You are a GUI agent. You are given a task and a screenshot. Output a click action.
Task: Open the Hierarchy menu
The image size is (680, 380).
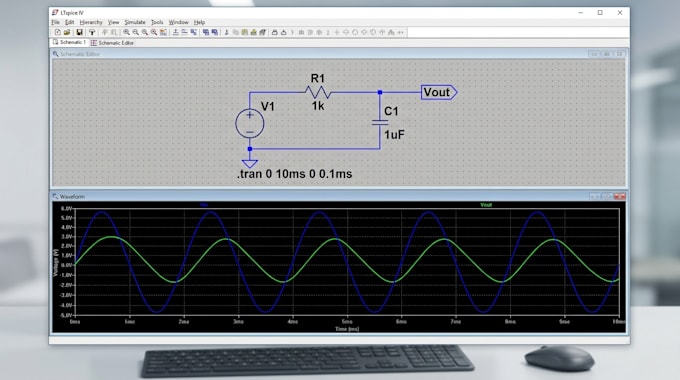[91, 22]
